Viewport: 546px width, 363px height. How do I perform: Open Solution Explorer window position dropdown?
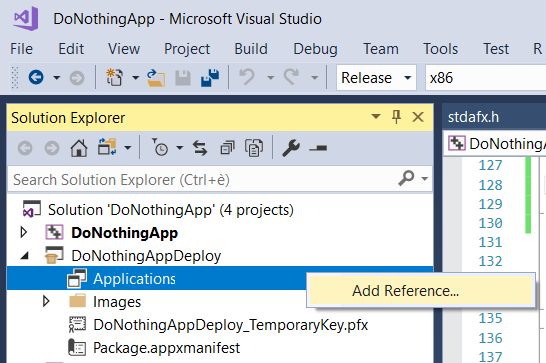(x=376, y=116)
